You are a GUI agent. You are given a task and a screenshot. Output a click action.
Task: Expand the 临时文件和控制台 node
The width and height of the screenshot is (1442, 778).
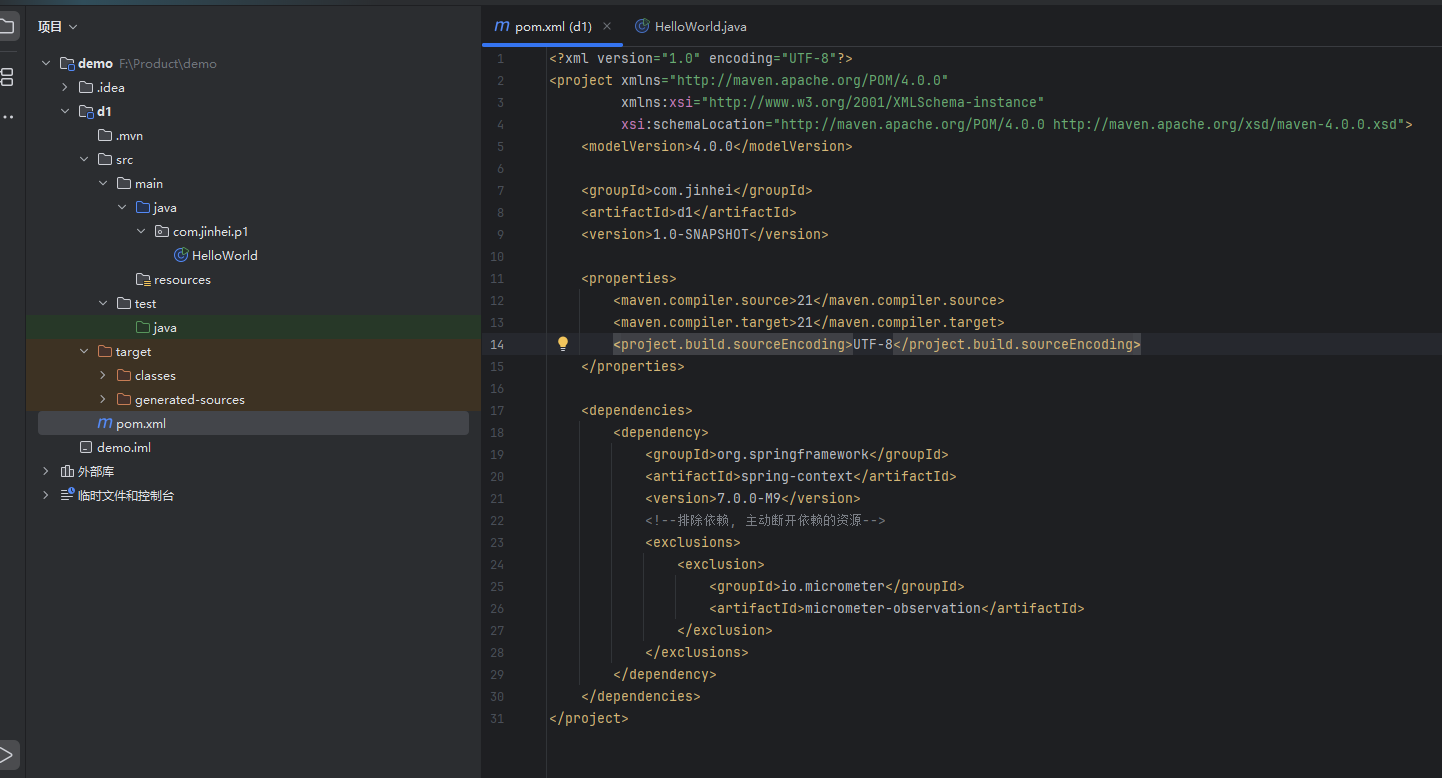pyautogui.click(x=45, y=495)
